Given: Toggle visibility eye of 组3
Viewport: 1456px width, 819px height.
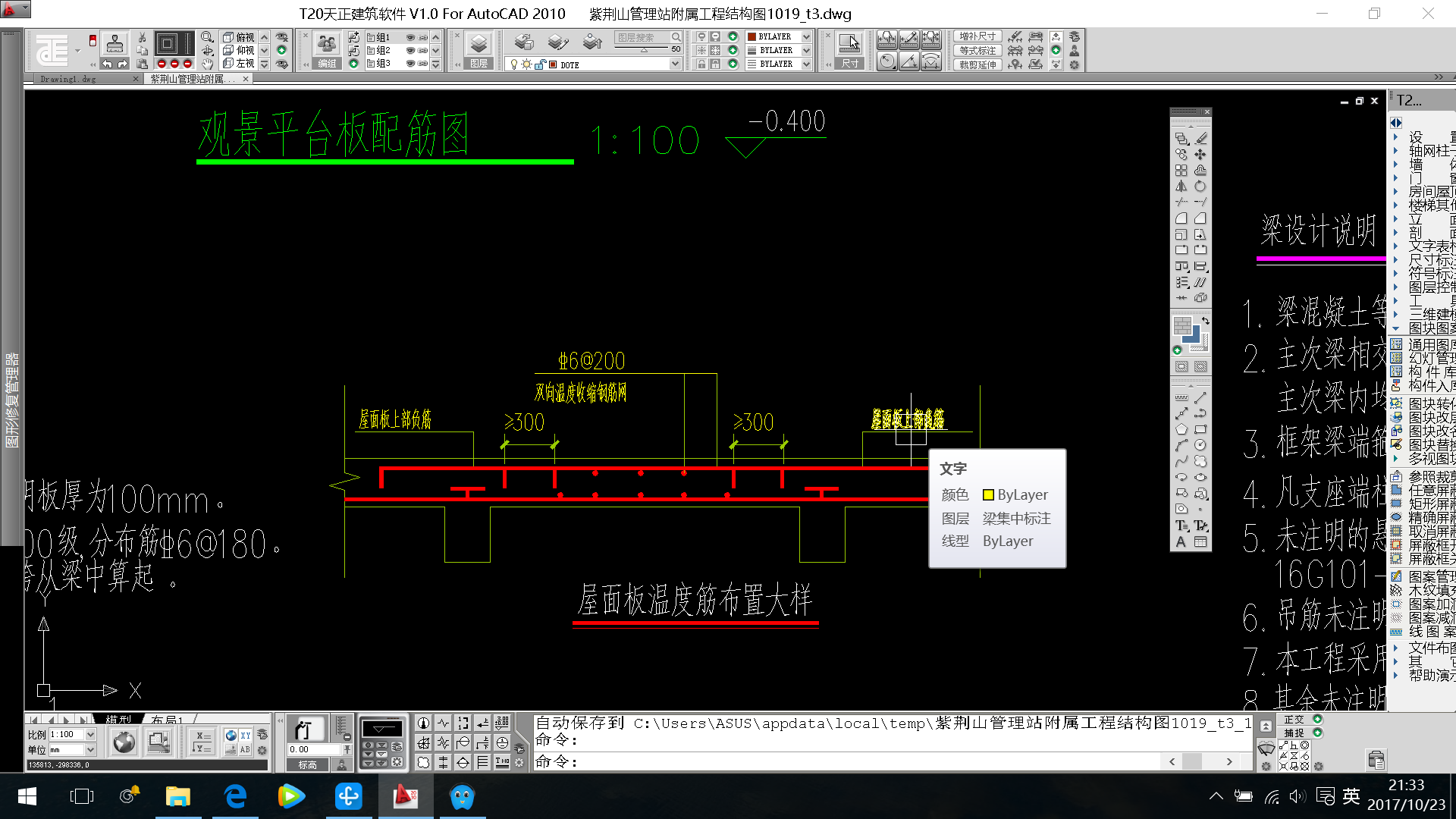Looking at the screenshot, I should 410,64.
